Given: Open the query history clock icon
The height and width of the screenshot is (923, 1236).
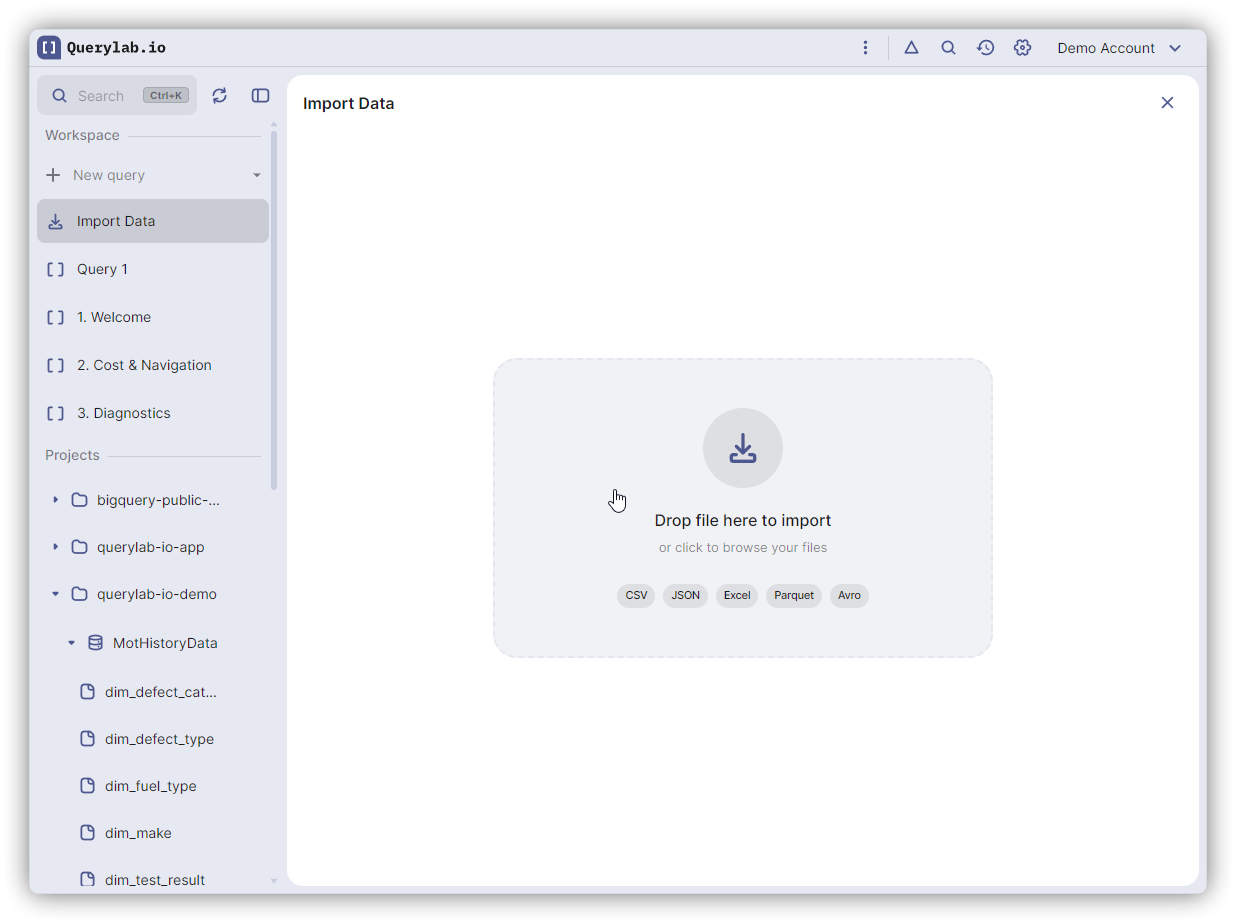Looking at the screenshot, I should [x=985, y=48].
